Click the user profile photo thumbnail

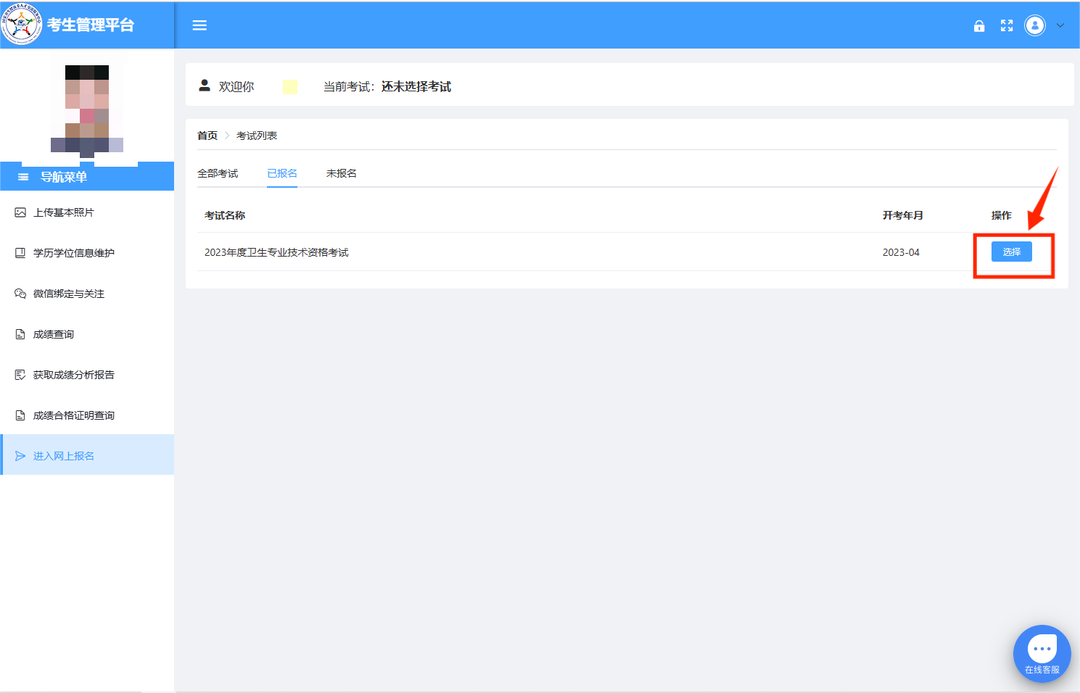[87, 110]
